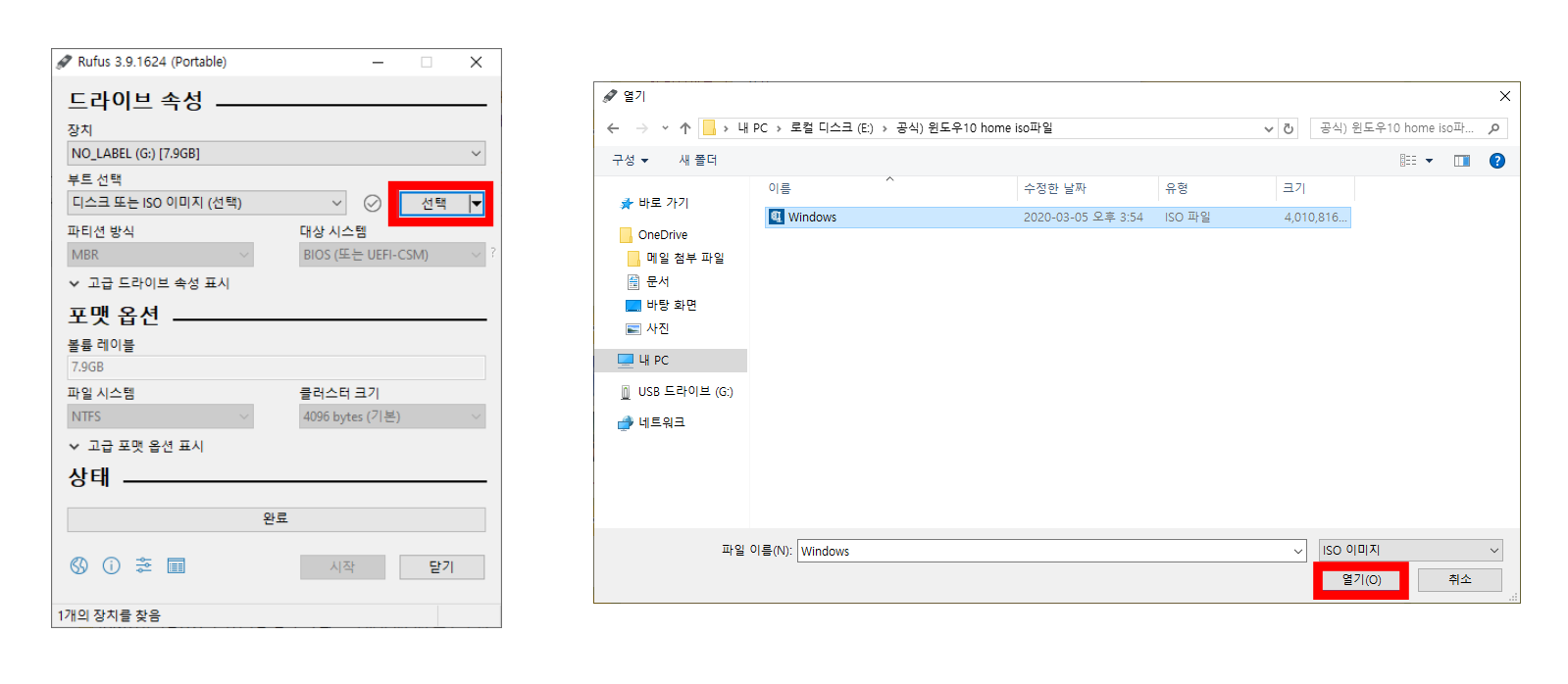Toggle the preview pane icon

[x=1462, y=161]
